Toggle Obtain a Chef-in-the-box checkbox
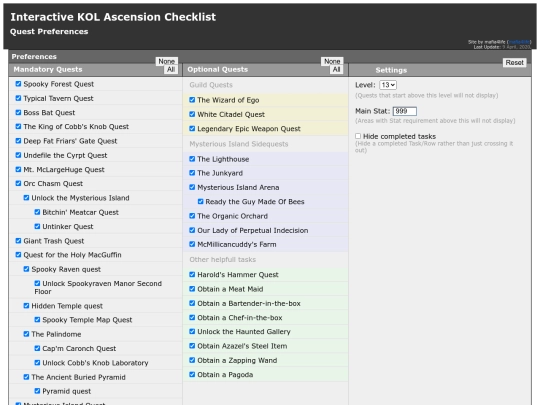The width and height of the screenshot is (540, 405). click(x=192, y=318)
